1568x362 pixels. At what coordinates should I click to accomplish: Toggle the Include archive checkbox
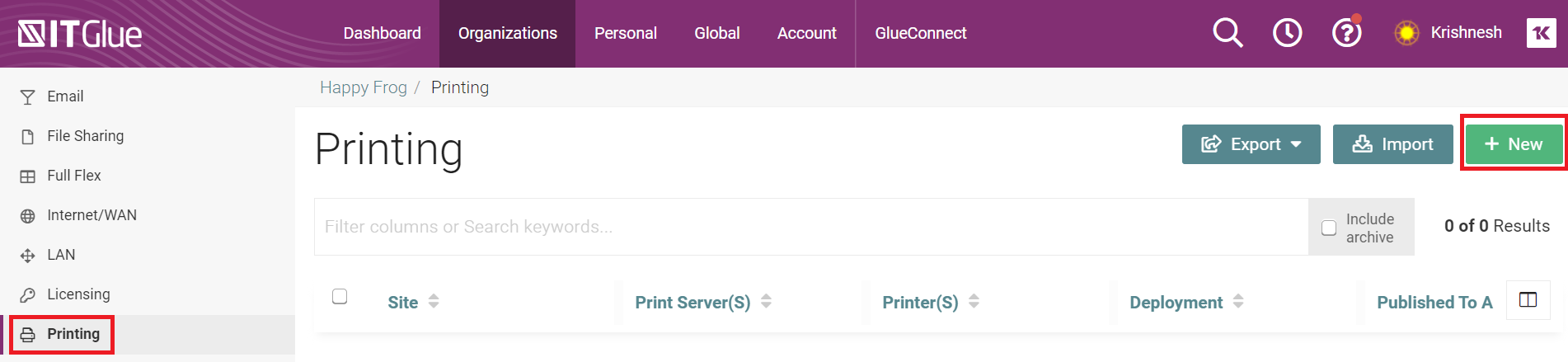click(1329, 228)
